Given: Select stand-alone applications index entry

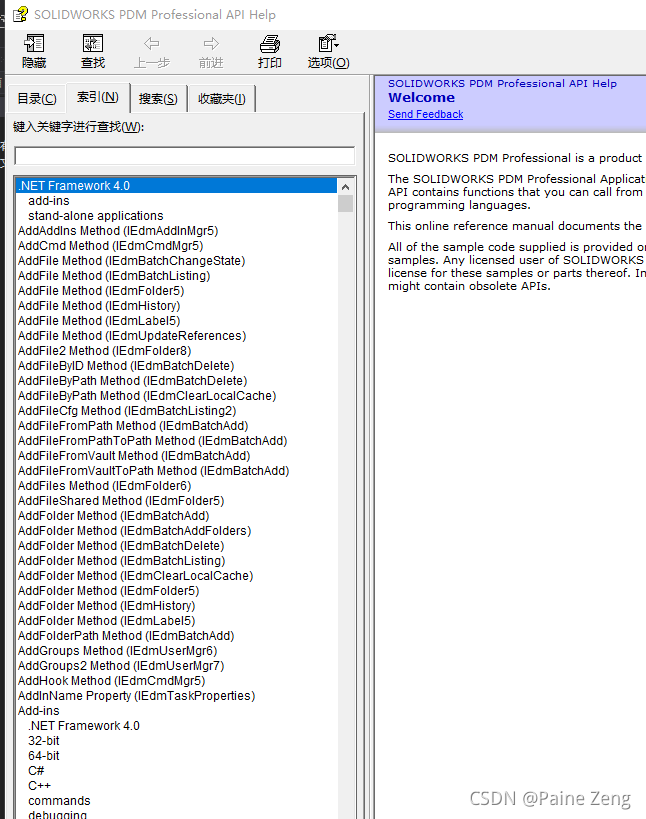Looking at the screenshot, I should [96, 216].
